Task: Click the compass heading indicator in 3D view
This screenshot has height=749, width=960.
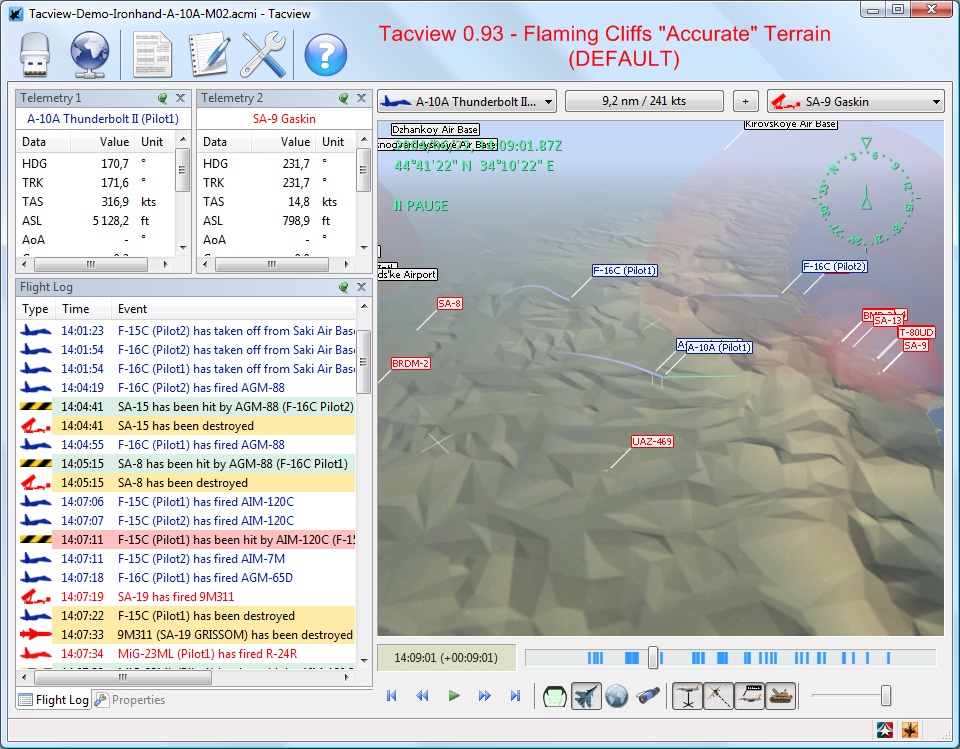Action: point(866,197)
